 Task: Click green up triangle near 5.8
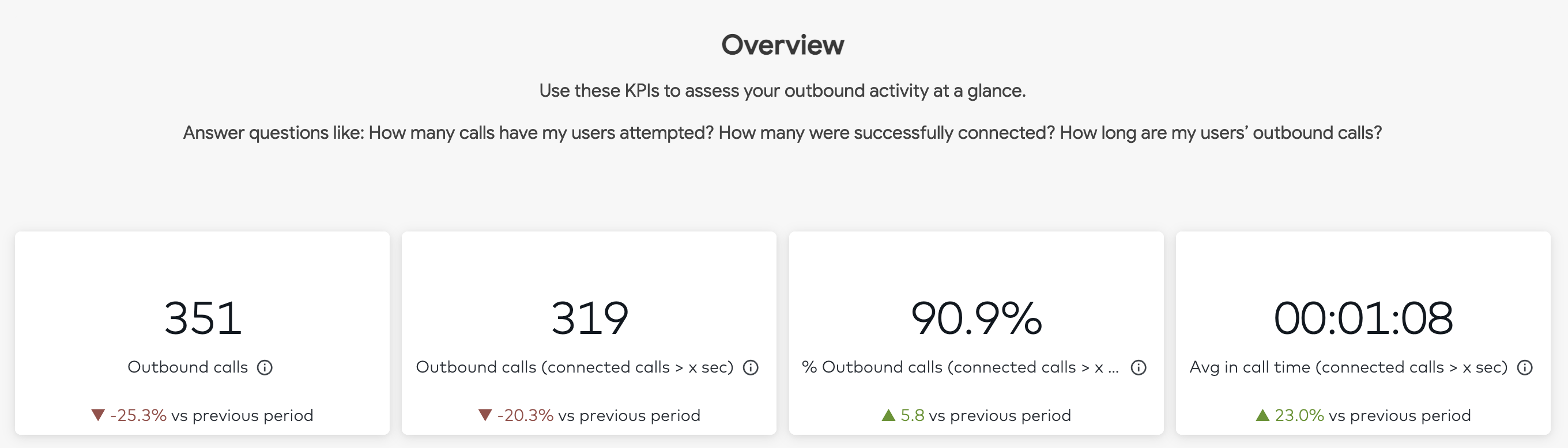[x=888, y=415]
